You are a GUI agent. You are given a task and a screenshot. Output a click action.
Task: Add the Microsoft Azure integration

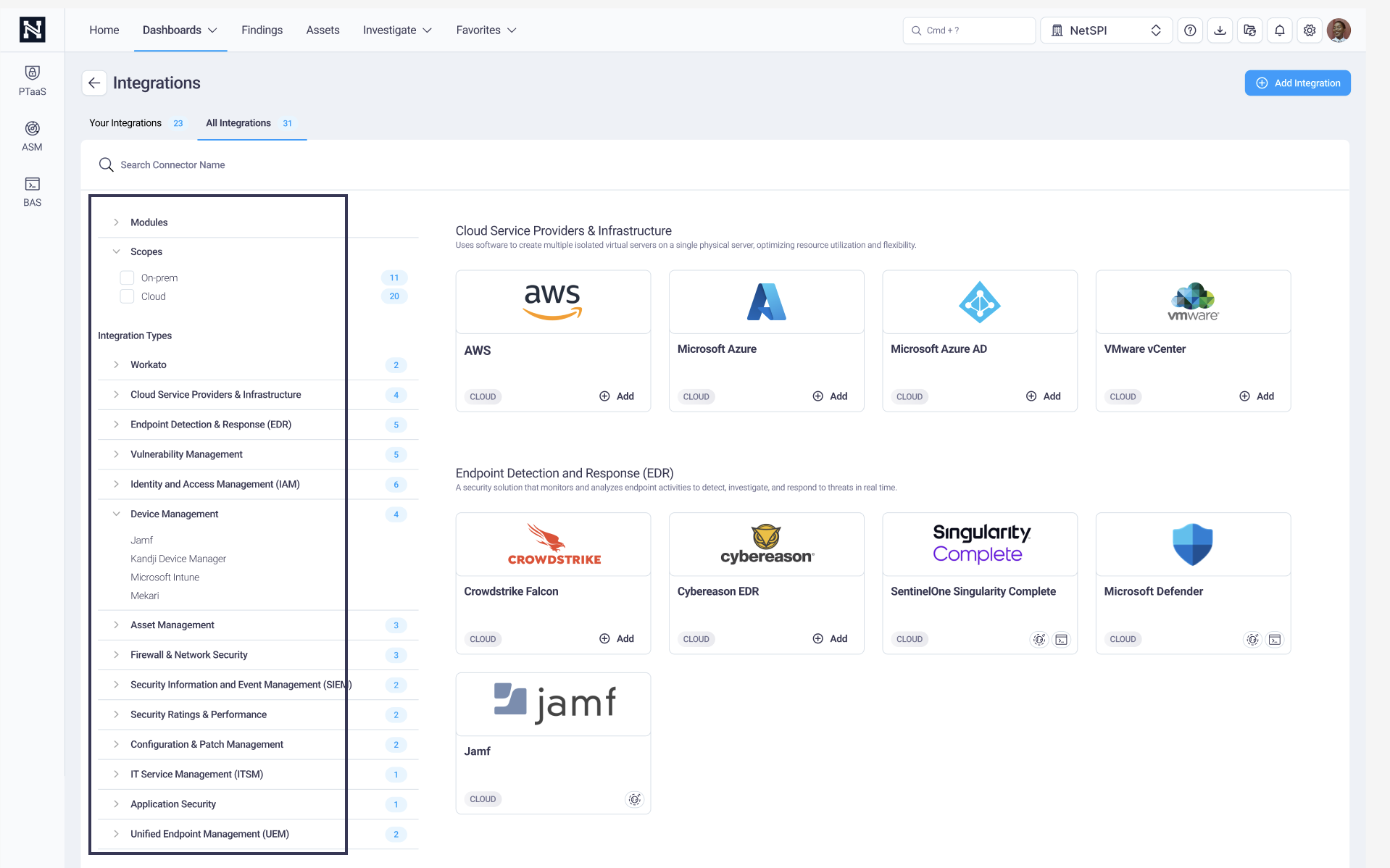(x=830, y=396)
